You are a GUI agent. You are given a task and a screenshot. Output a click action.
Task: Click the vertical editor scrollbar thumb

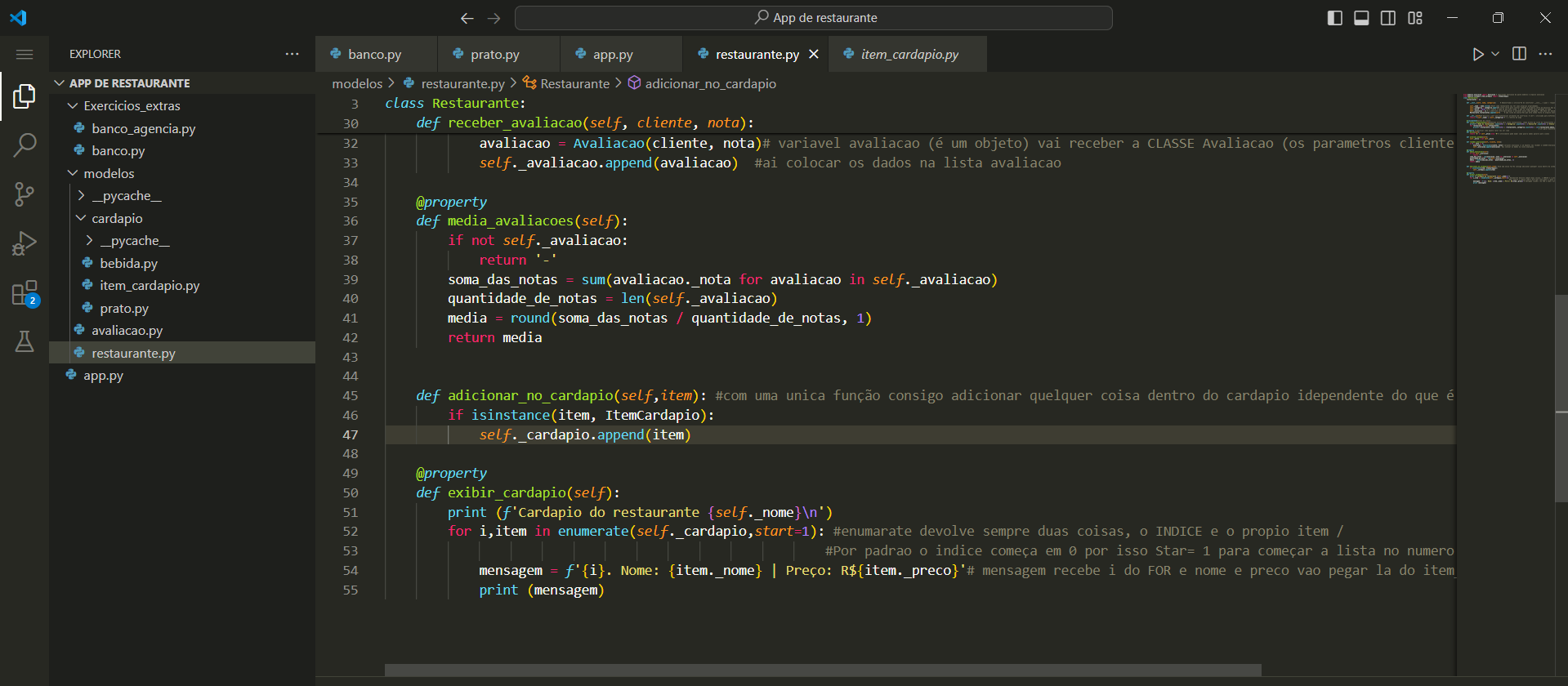pyautogui.click(x=1561, y=398)
